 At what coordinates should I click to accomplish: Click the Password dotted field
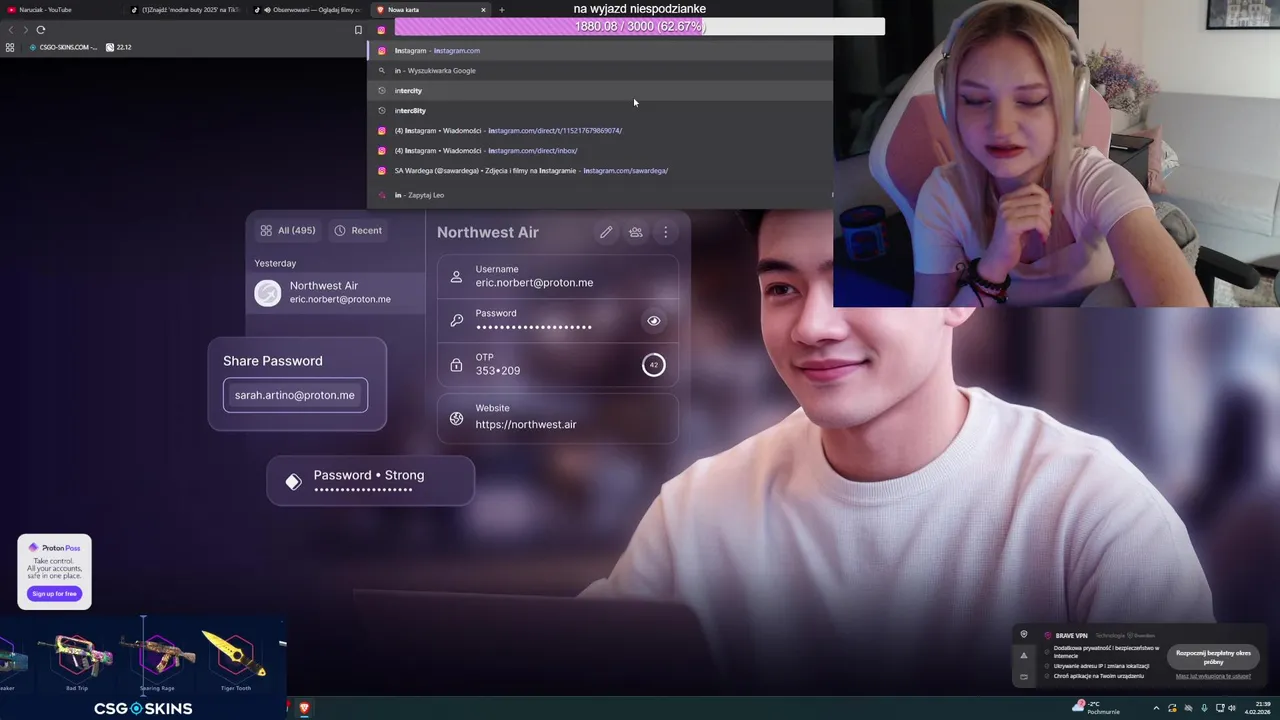(558, 320)
